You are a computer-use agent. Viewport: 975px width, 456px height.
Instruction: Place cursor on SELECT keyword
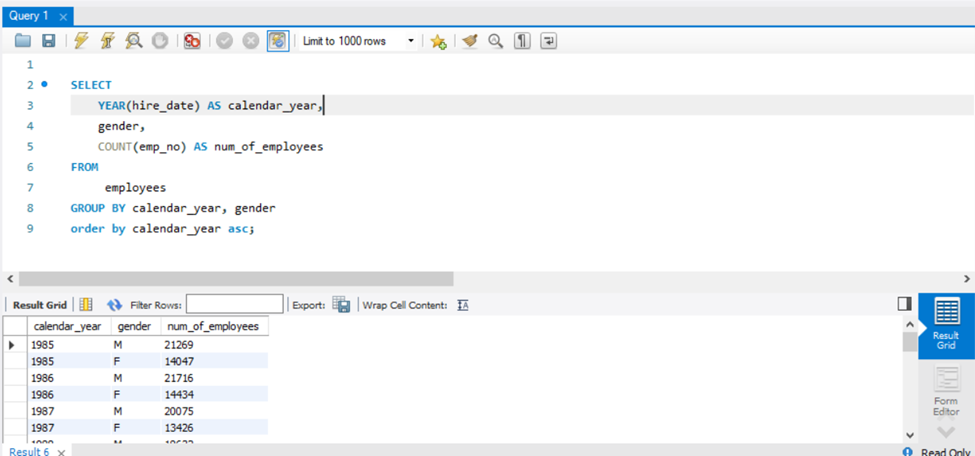pos(91,85)
